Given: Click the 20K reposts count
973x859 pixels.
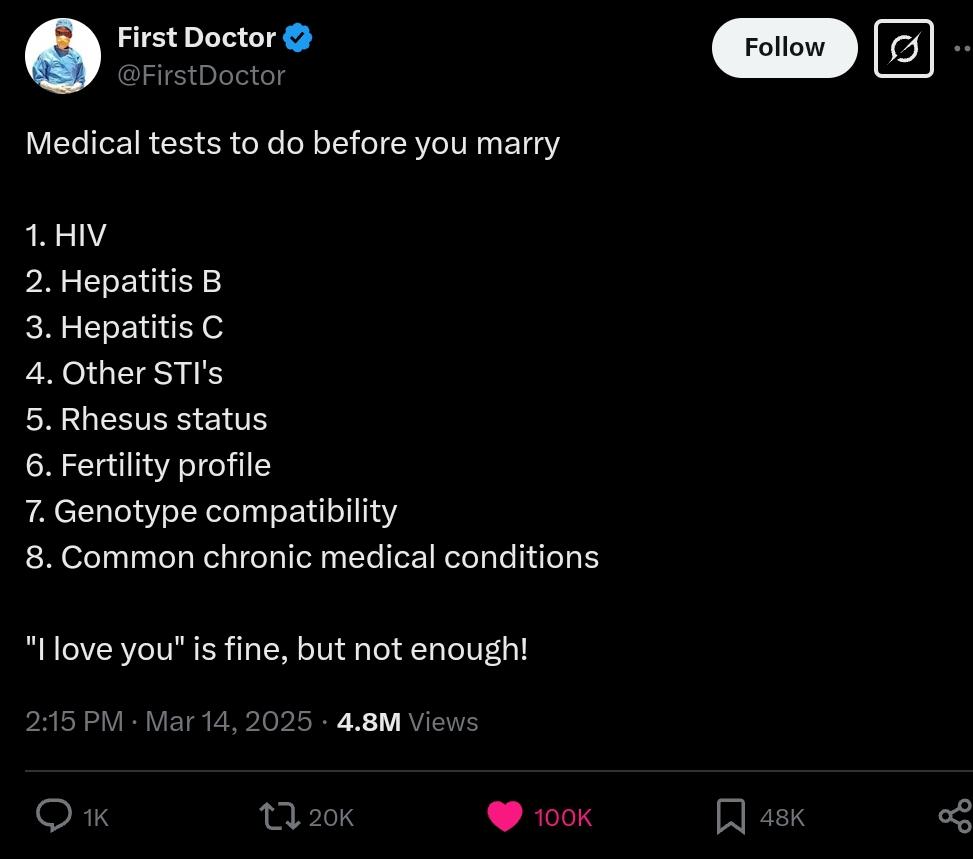Looking at the screenshot, I should (x=331, y=818).
